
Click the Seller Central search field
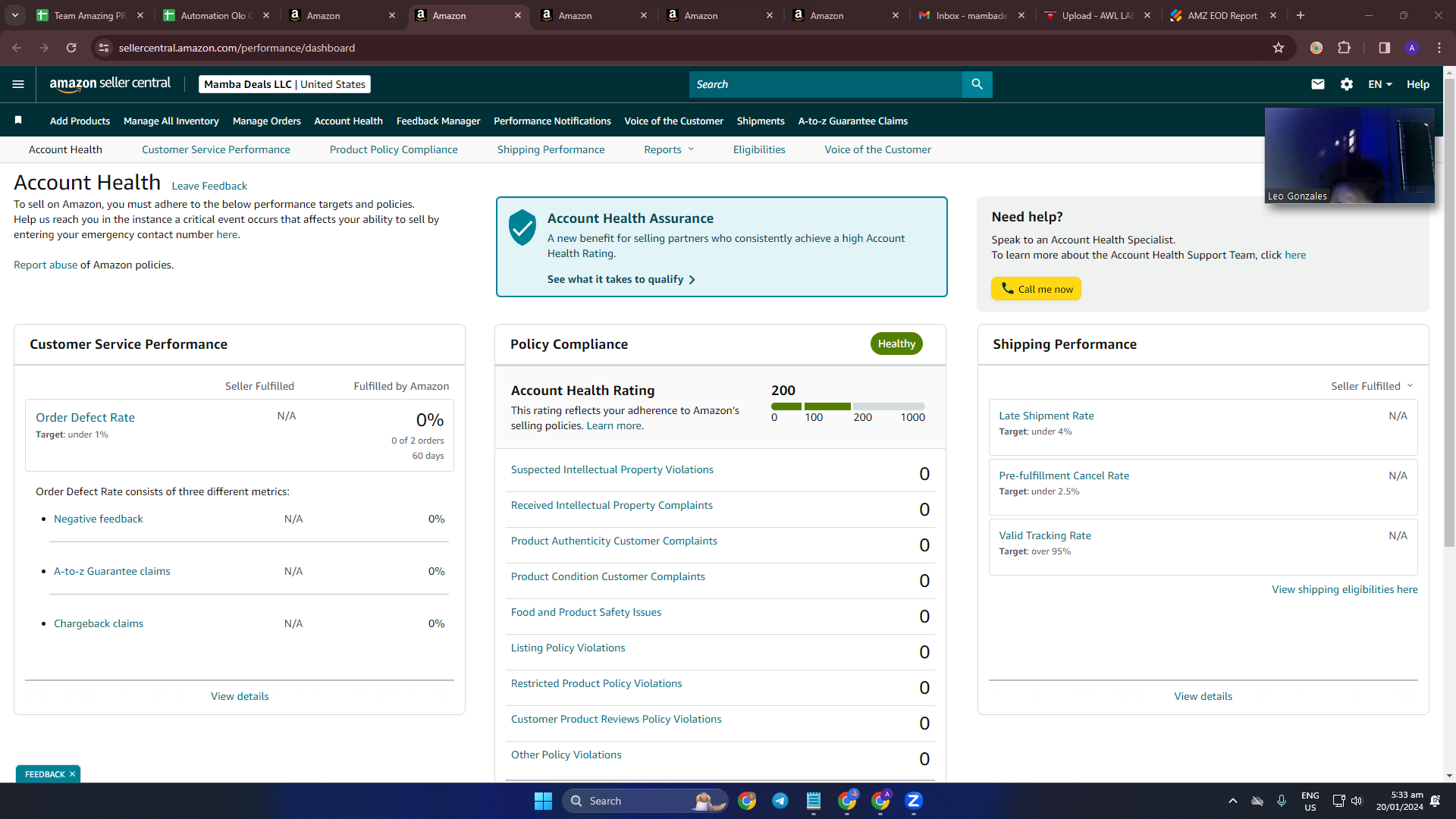click(x=826, y=84)
